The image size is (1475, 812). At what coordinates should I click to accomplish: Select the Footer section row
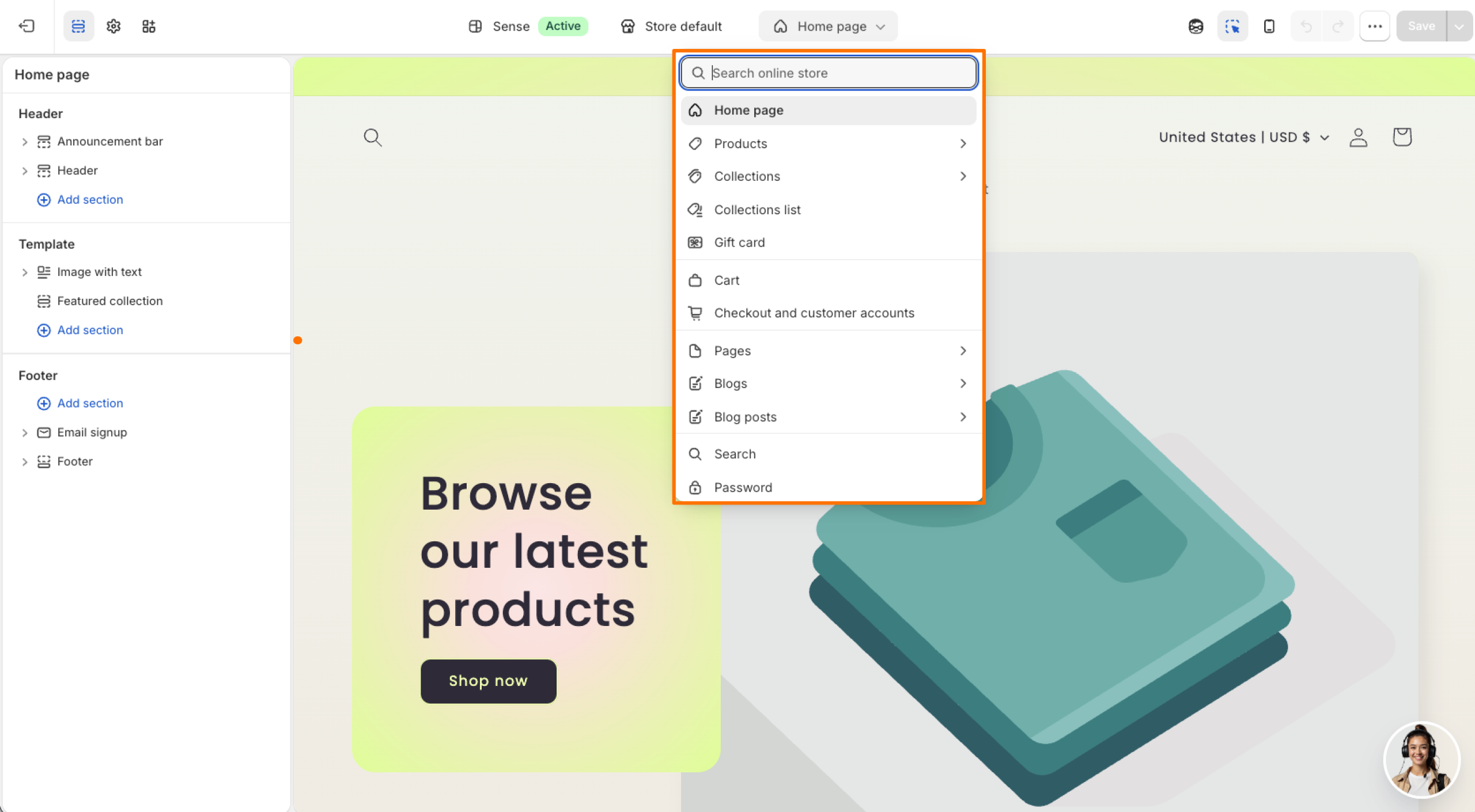[147, 462]
